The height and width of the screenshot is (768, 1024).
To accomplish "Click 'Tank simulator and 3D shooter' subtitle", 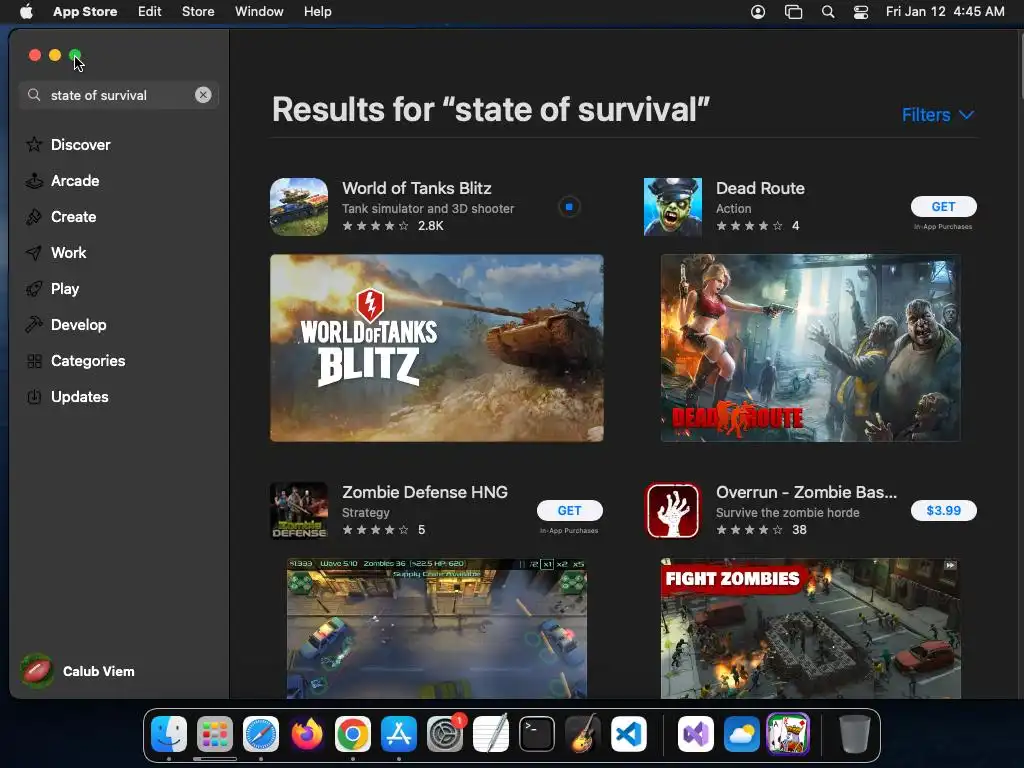I will [x=428, y=209].
